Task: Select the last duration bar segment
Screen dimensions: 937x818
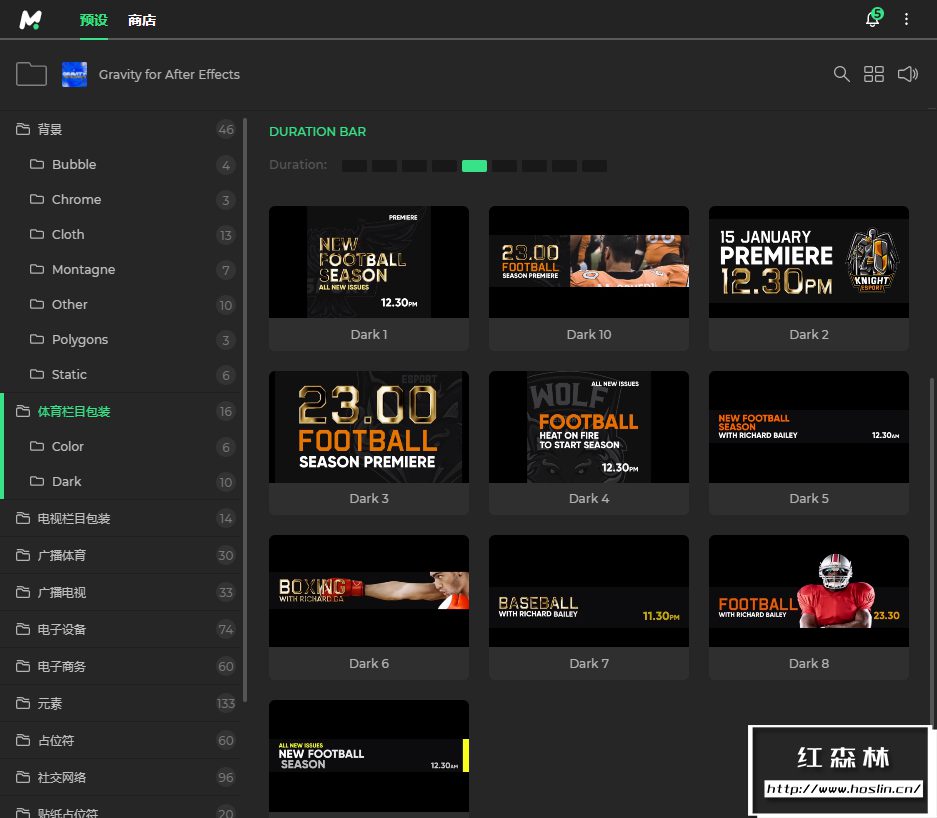Action: click(595, 166)
